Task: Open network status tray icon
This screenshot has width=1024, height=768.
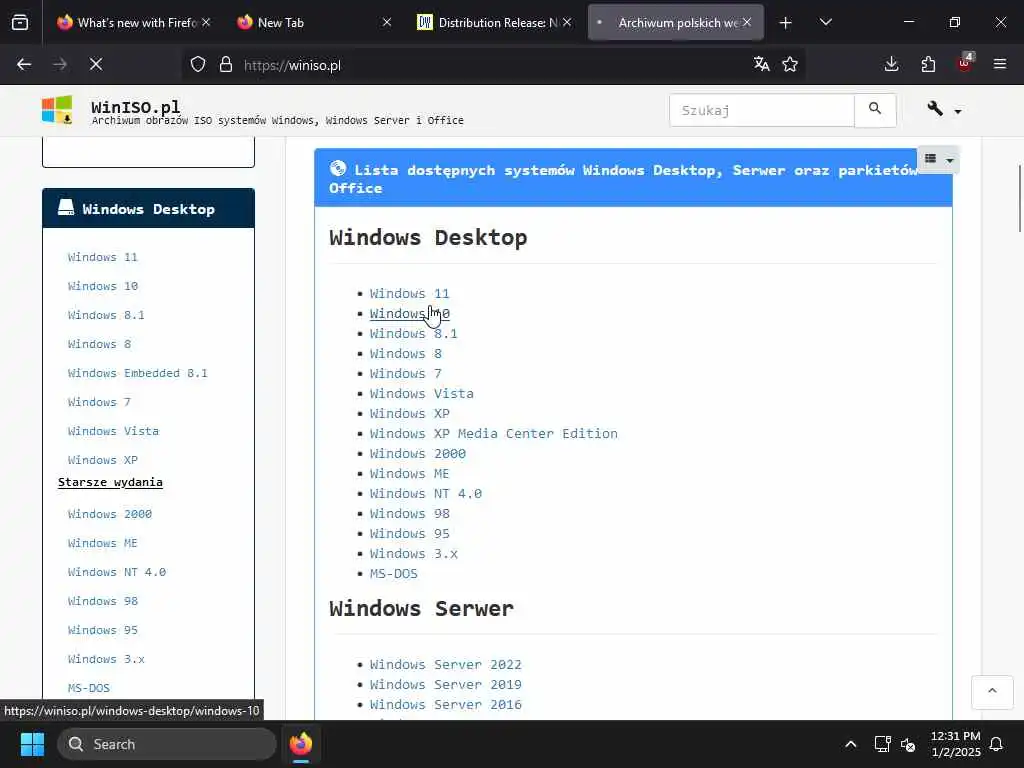Action: 882,744
